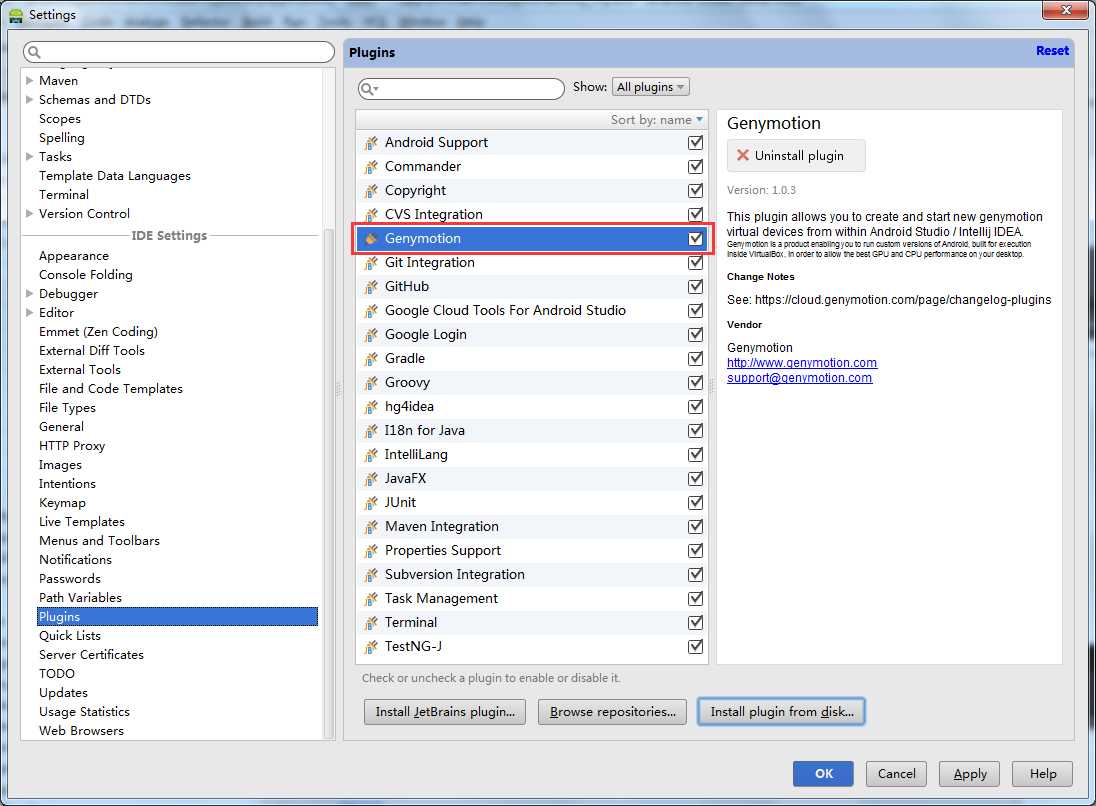Click the Android Support plugin icon
The width and height of the screenshot is (1096, 806).
(371, 143)
